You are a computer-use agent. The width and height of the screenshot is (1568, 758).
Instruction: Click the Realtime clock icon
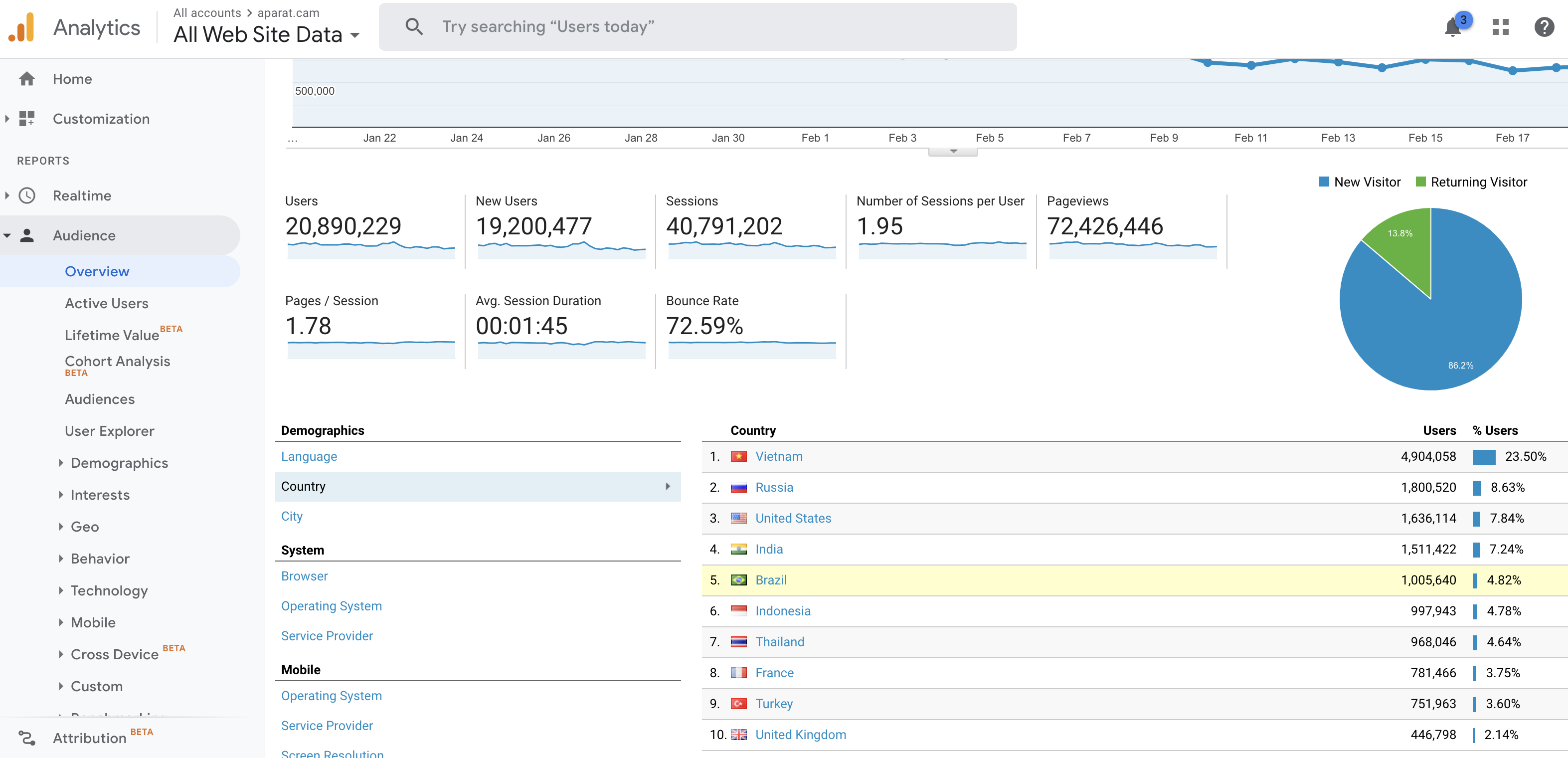pyautogui.click(x=27, y=195)
